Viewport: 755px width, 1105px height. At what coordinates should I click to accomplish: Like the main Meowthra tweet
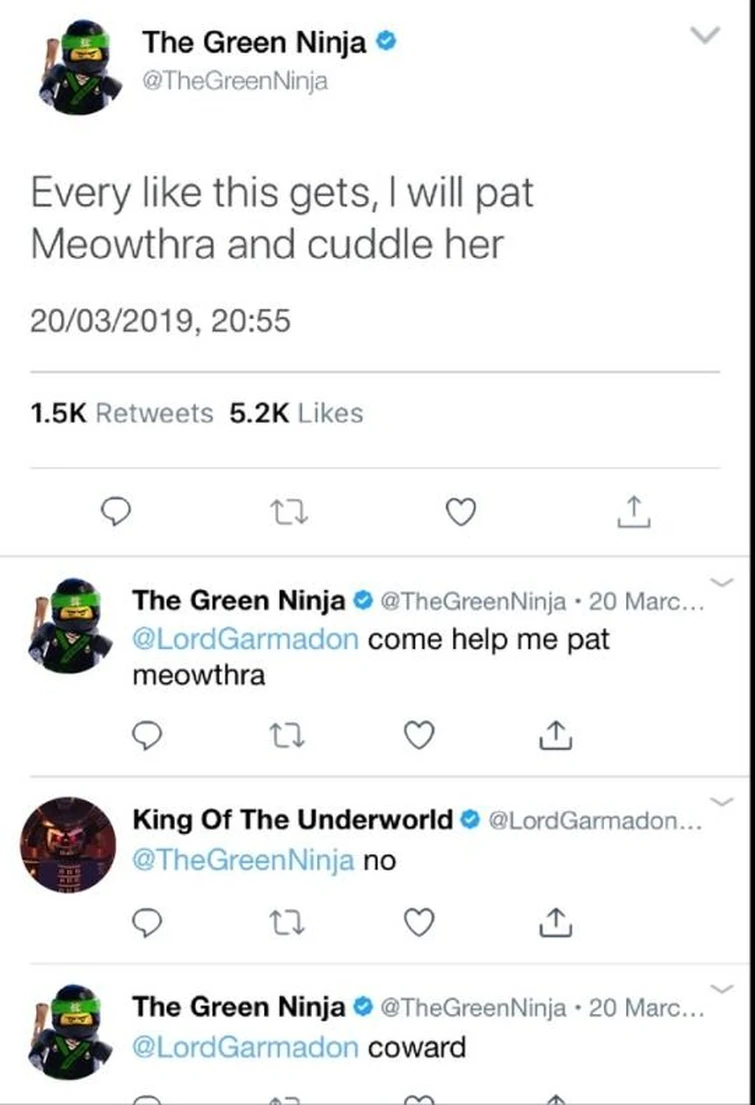(459, 513)
